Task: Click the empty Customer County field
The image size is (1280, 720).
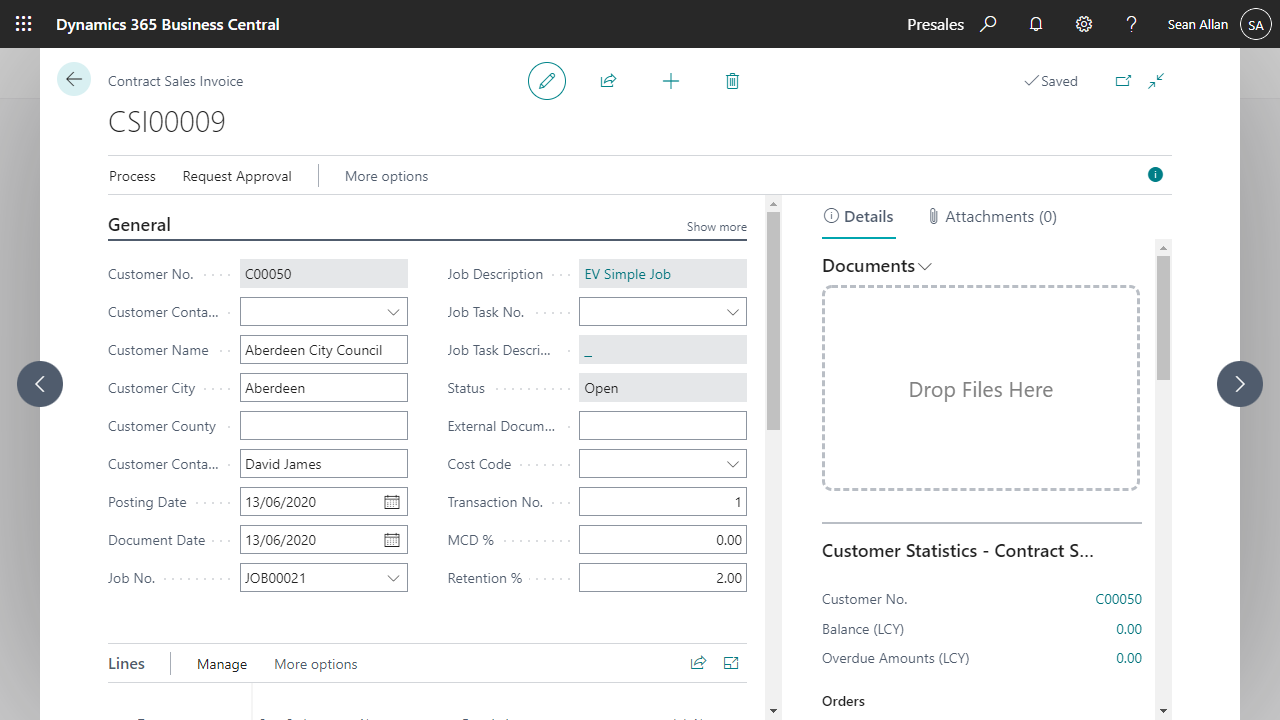Action: [324, 426]
